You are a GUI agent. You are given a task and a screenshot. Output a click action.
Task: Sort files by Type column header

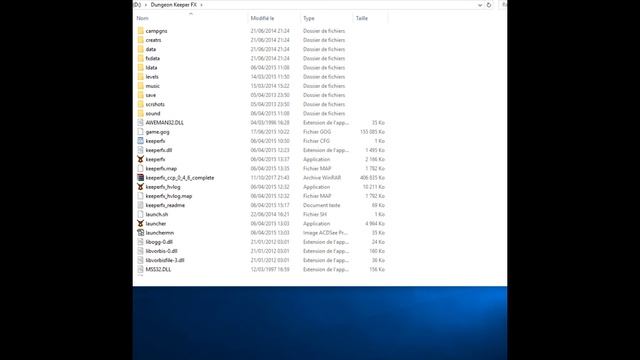click(x=309, y=18)
